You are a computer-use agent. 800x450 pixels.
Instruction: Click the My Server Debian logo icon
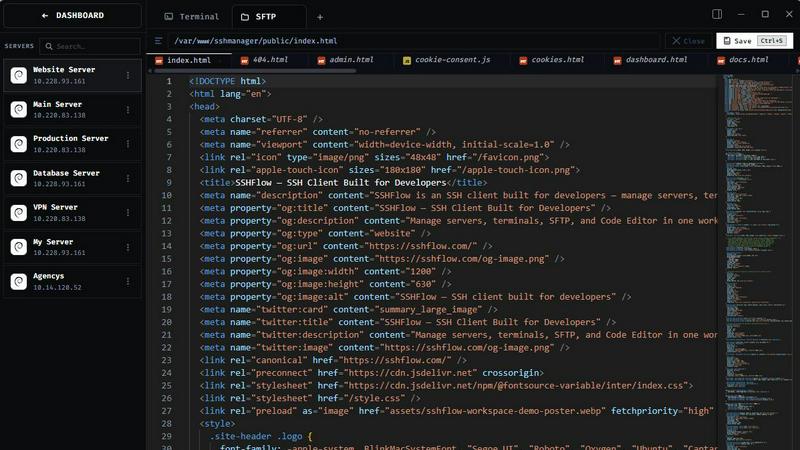click(x=19, y=247)
